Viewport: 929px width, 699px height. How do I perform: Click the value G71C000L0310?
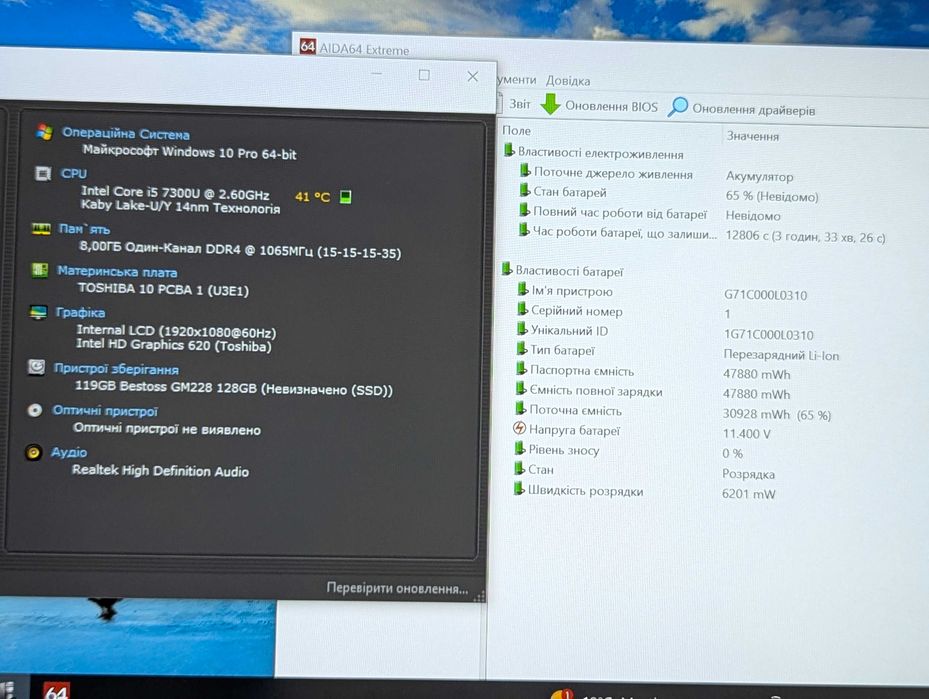click(x=765, y=295)
